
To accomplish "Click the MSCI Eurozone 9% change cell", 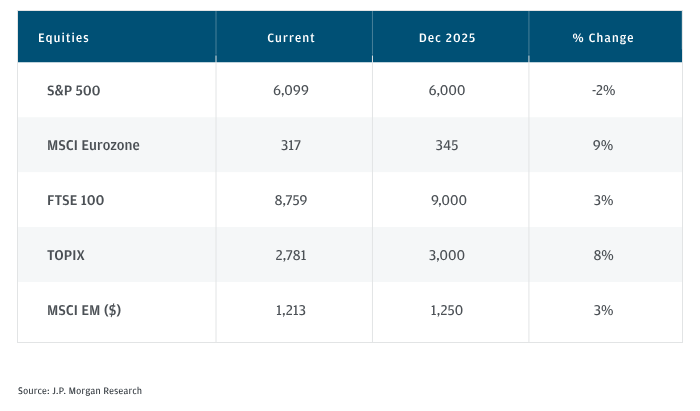I will (603, 145).
